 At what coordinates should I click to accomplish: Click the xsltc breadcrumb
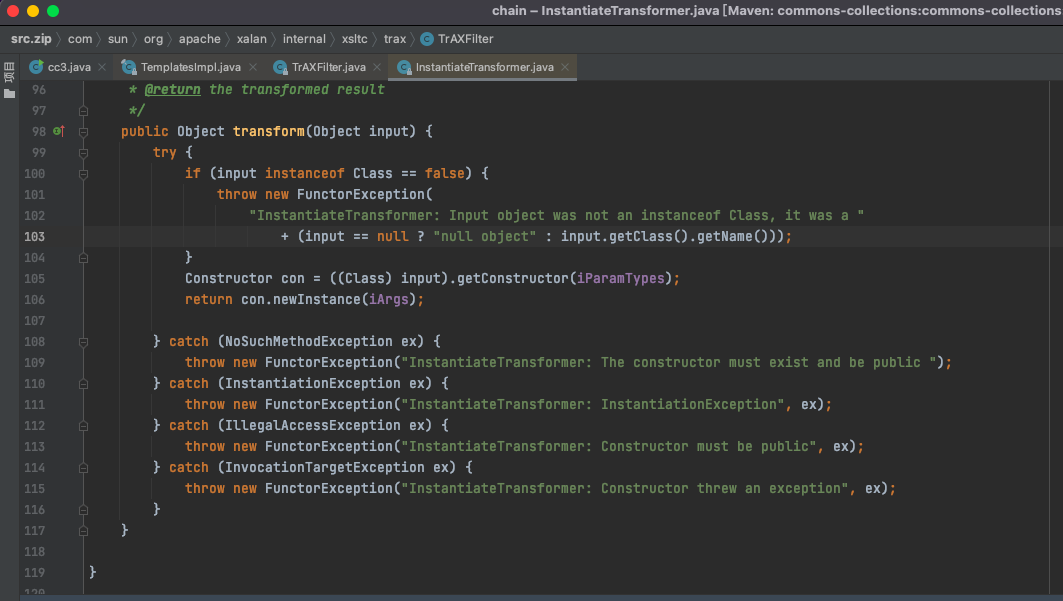[355, 39]
